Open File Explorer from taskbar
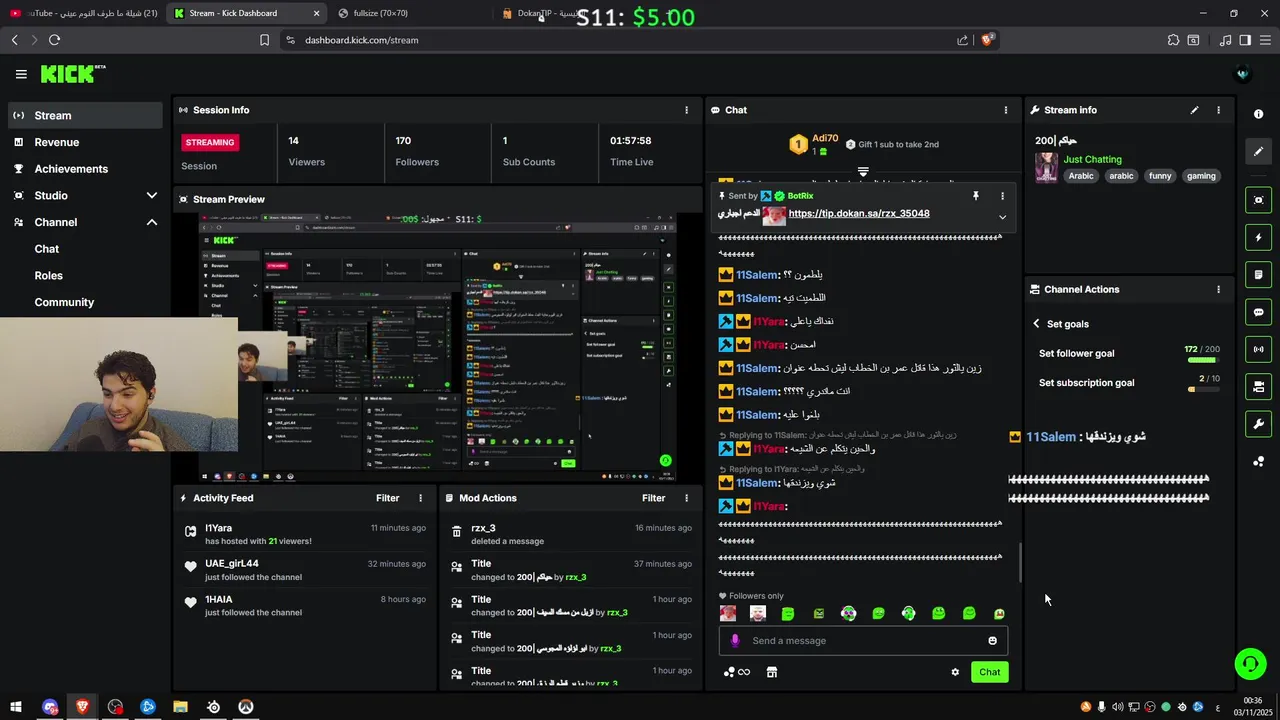The height and width of the screenshot is (720, 1280). point(180,707)
